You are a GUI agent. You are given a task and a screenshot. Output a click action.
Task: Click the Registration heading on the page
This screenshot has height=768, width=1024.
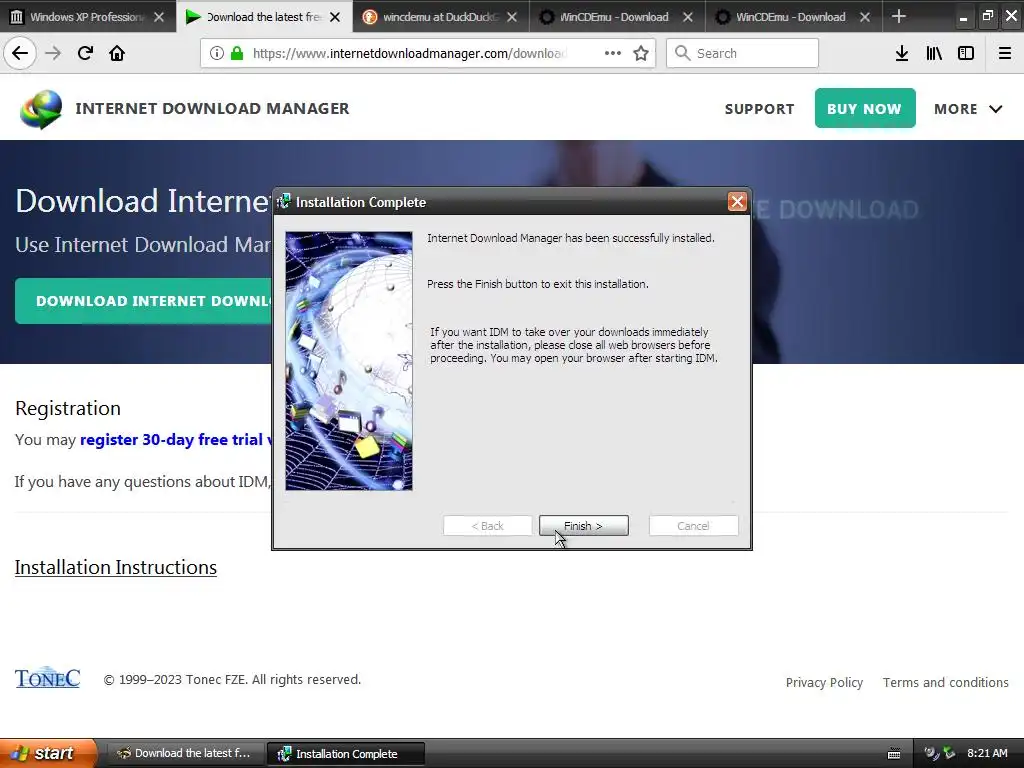click(x=68, y=408)
